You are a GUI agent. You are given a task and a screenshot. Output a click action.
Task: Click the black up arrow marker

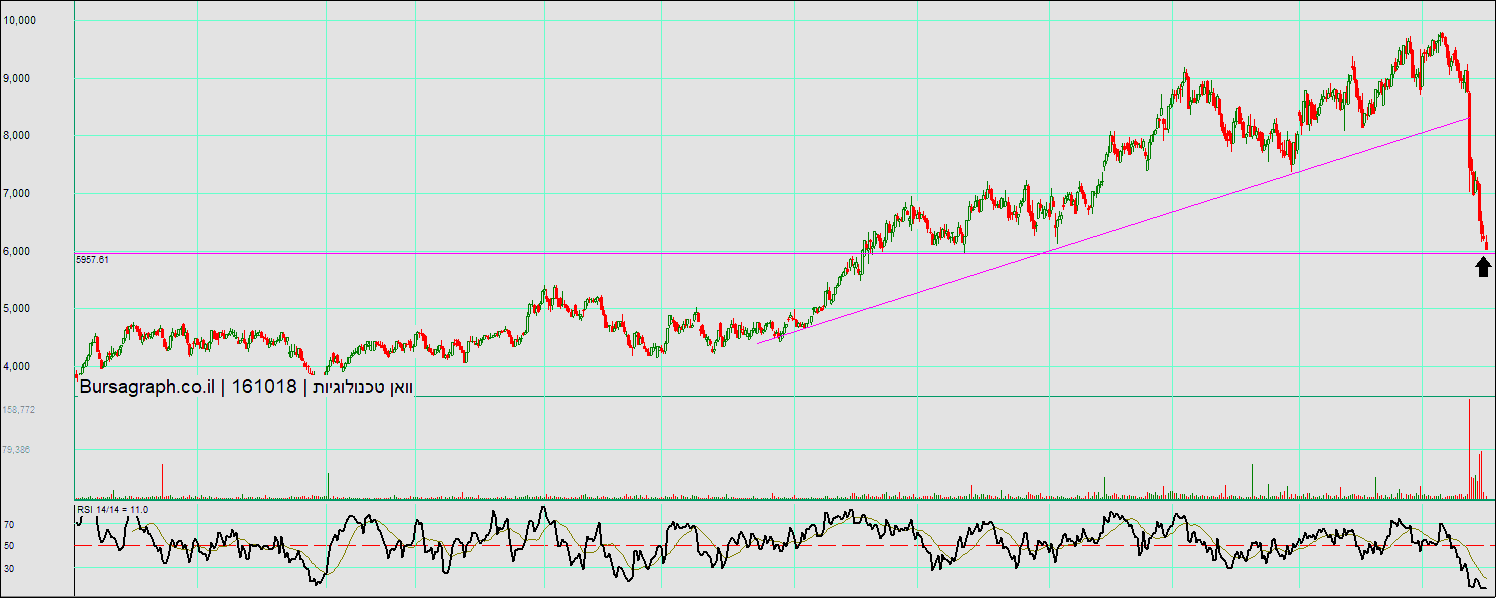pyautogui.click(x=1483, y=266)
